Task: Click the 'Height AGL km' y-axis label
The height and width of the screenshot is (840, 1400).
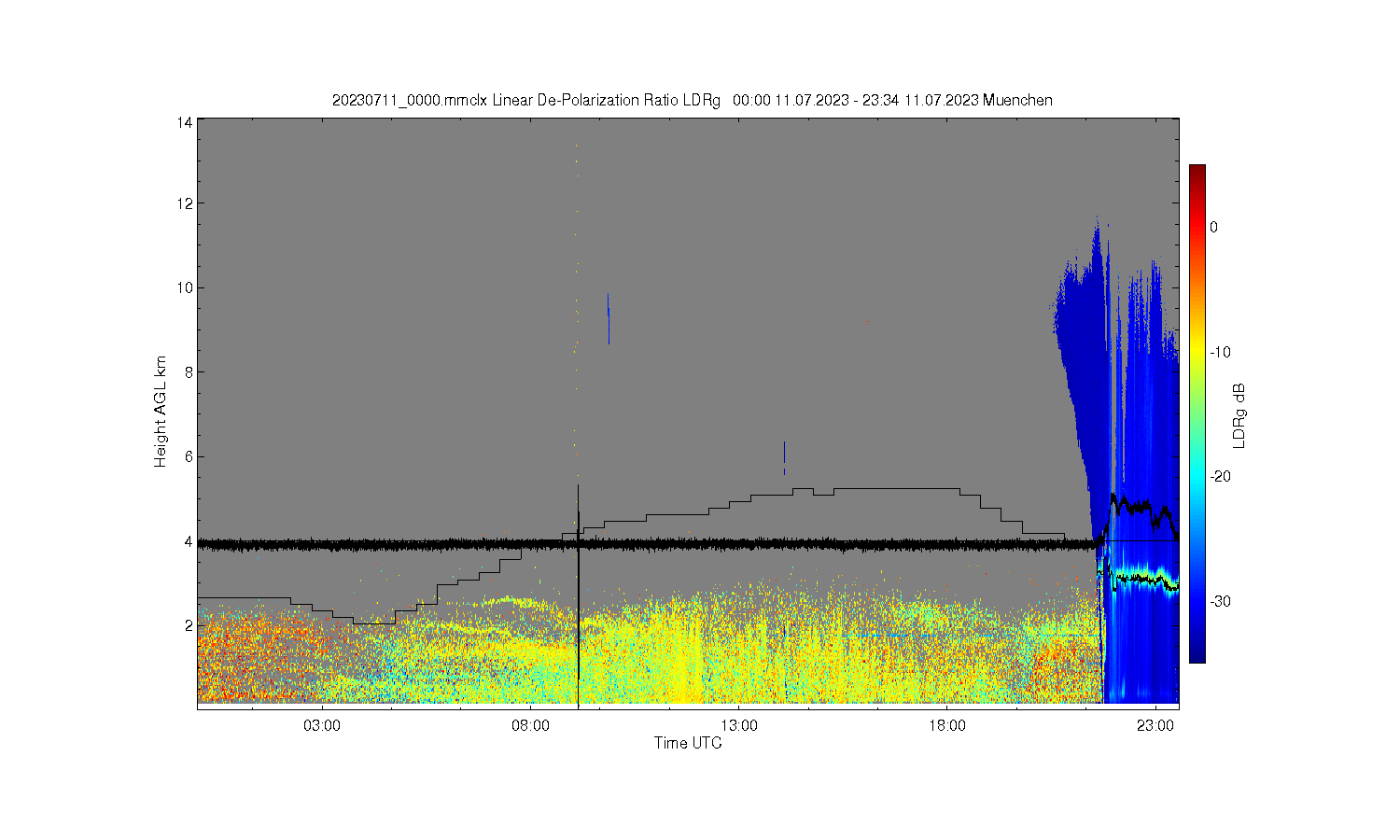Action: (x=161, y=412)
